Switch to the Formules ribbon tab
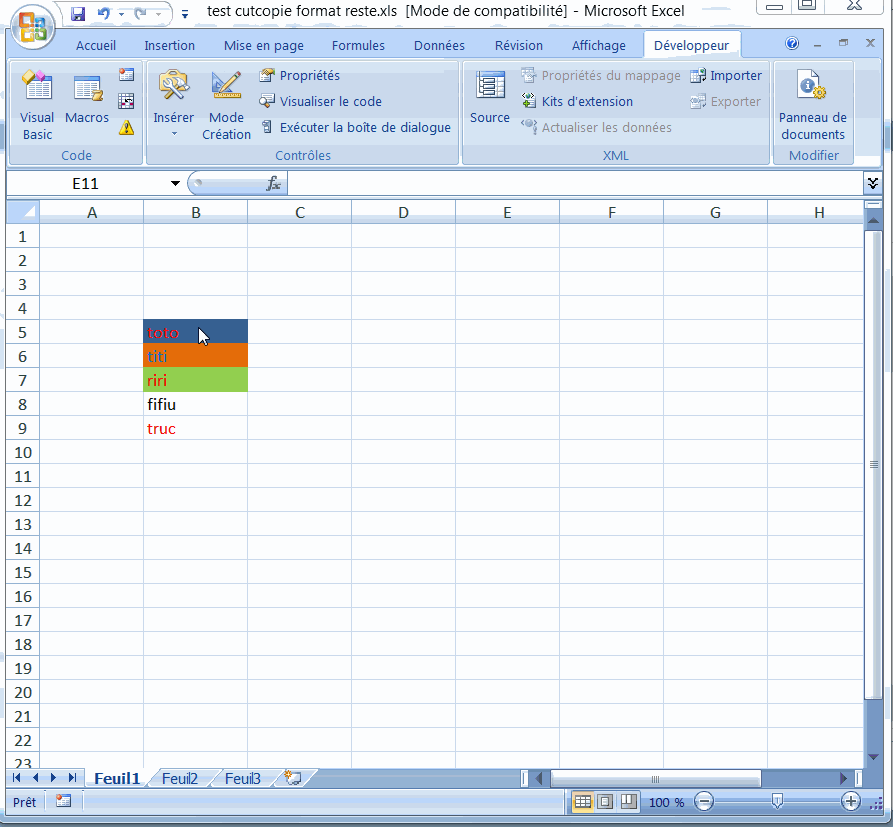 tap(357, 45)
